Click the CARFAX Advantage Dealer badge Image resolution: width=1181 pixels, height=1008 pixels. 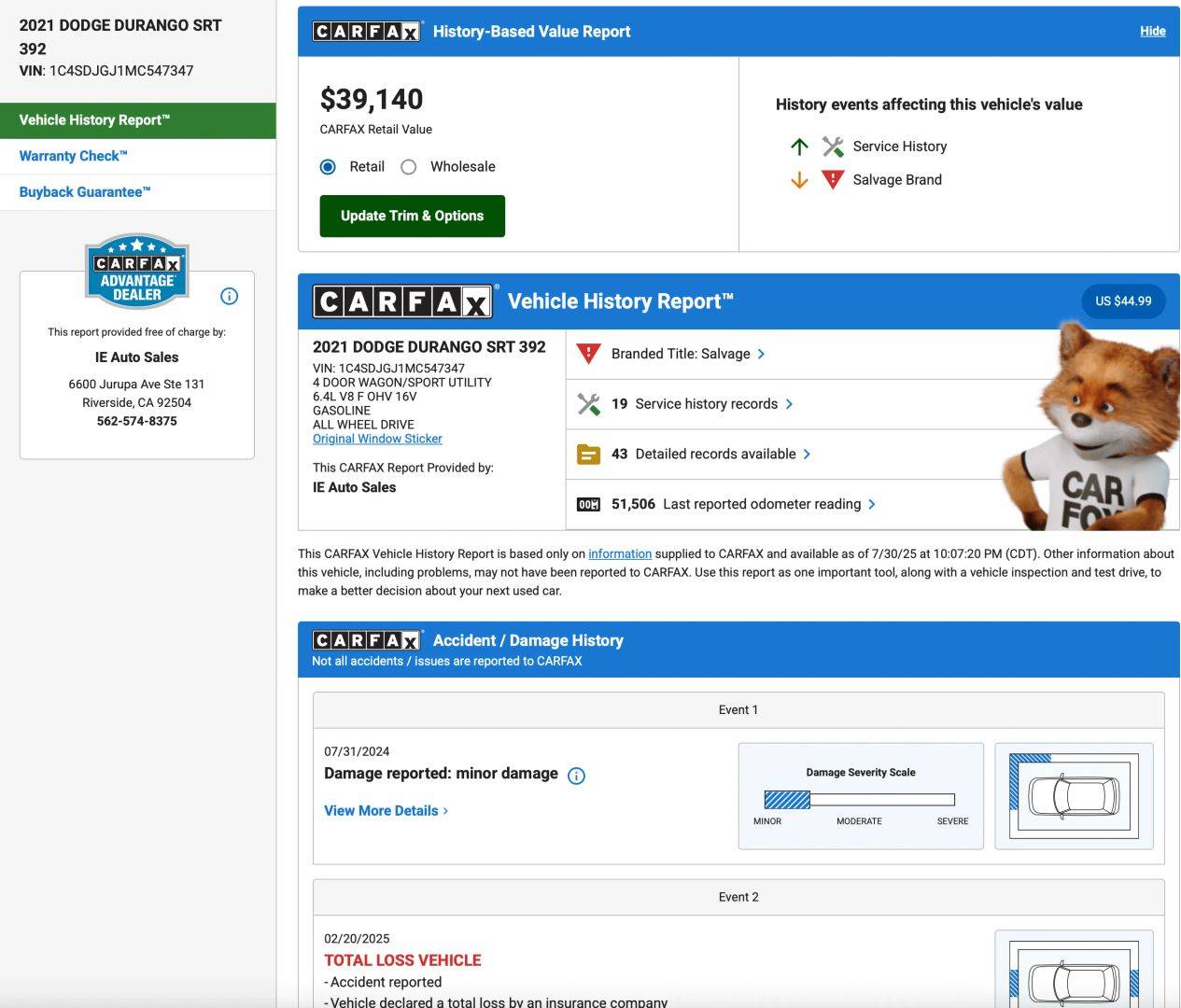click(137, 271)
